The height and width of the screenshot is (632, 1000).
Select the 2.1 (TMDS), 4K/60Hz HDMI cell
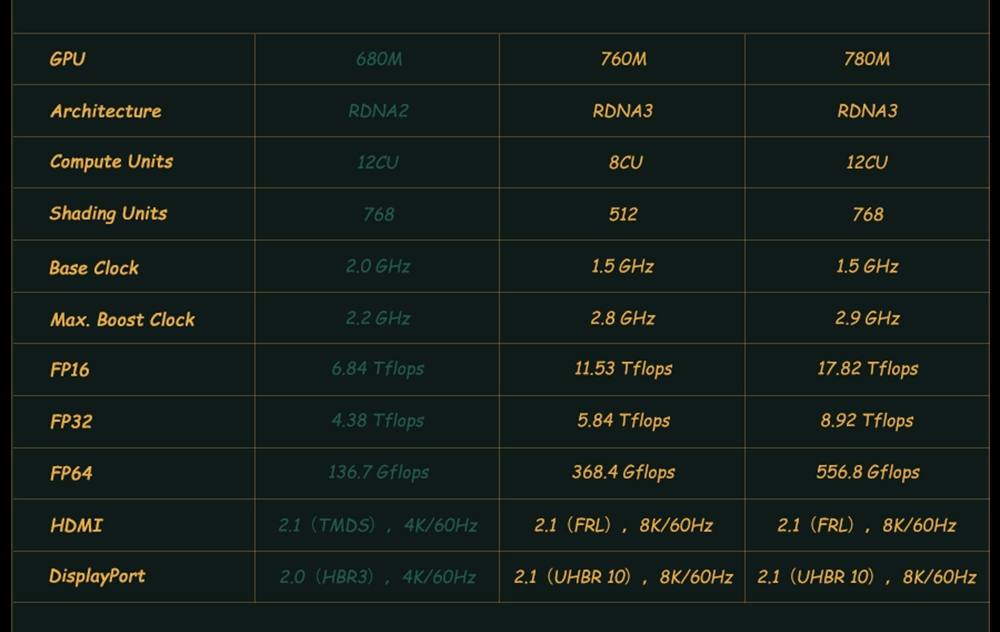pos(378,525)
